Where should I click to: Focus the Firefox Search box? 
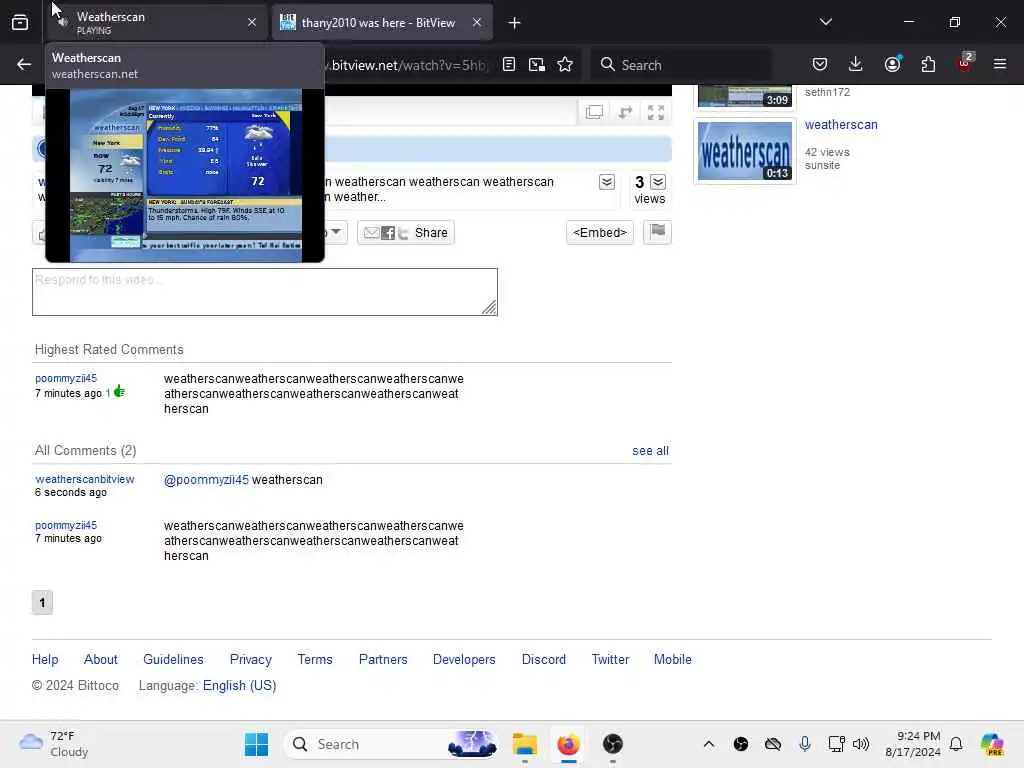point(681,64)
